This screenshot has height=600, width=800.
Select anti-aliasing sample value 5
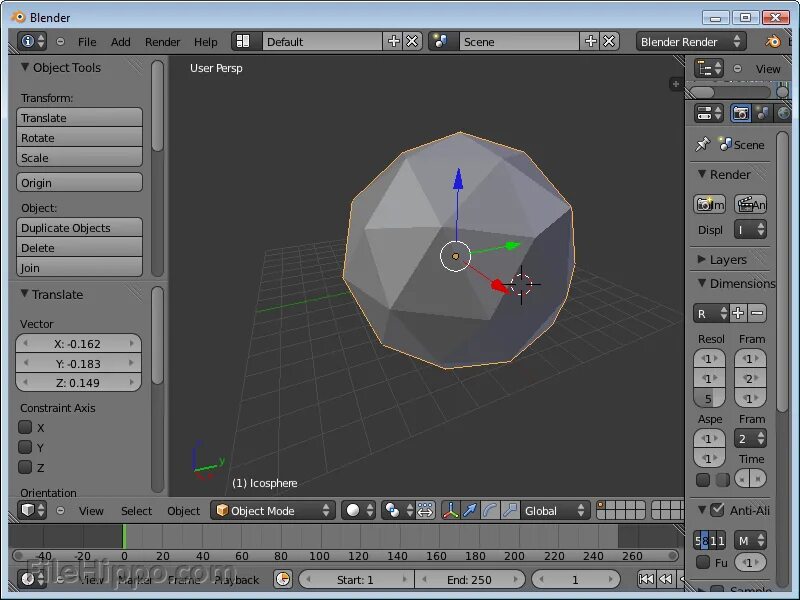click(697, 540)
